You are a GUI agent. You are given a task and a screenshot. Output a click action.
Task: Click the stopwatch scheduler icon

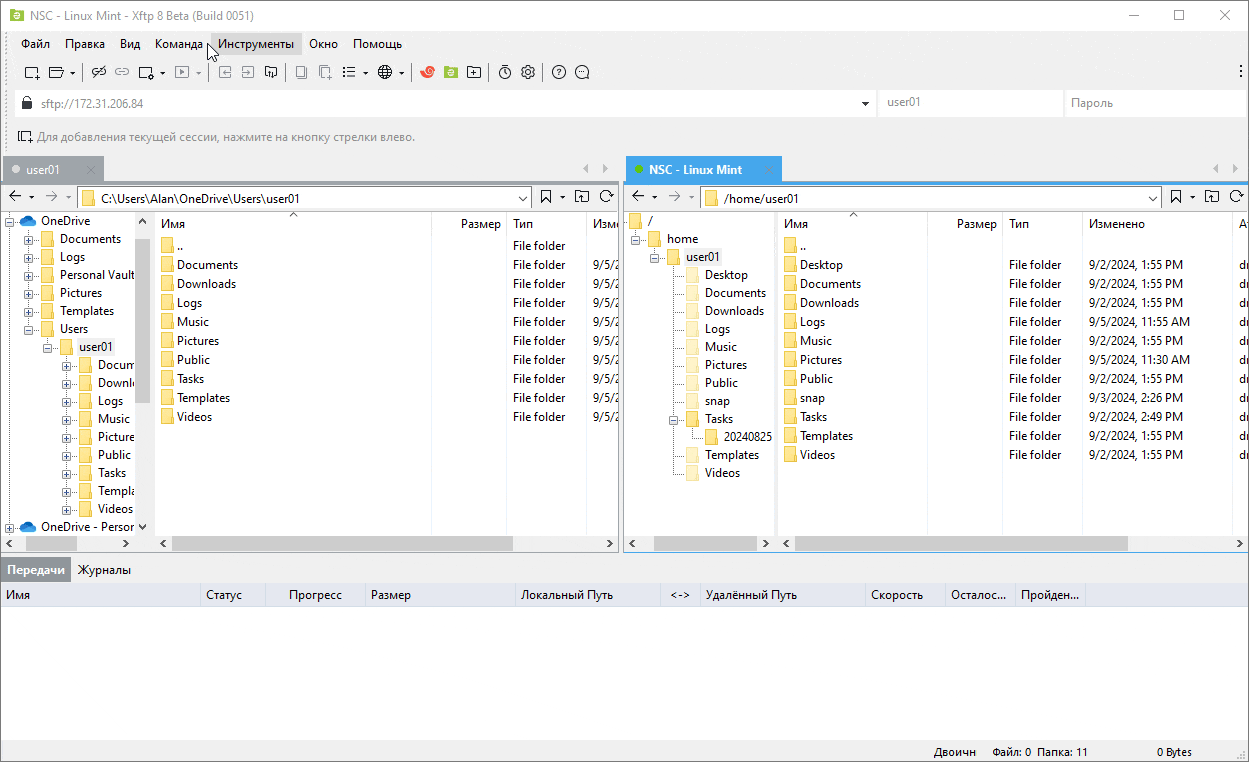pyautogui.click(x=505, y=72)
